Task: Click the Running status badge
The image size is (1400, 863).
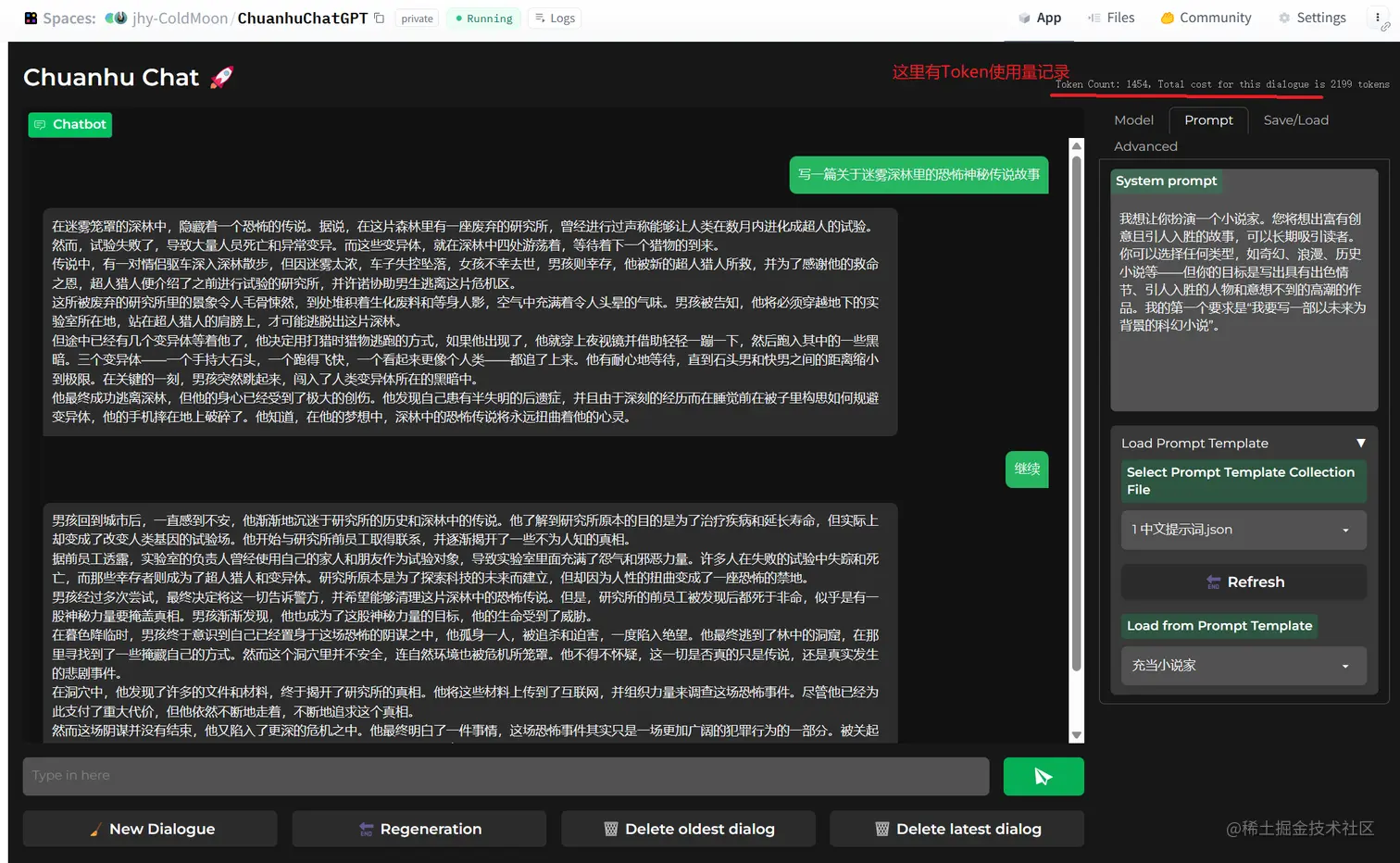Action: pyautogui.click(x=483, y=19)
